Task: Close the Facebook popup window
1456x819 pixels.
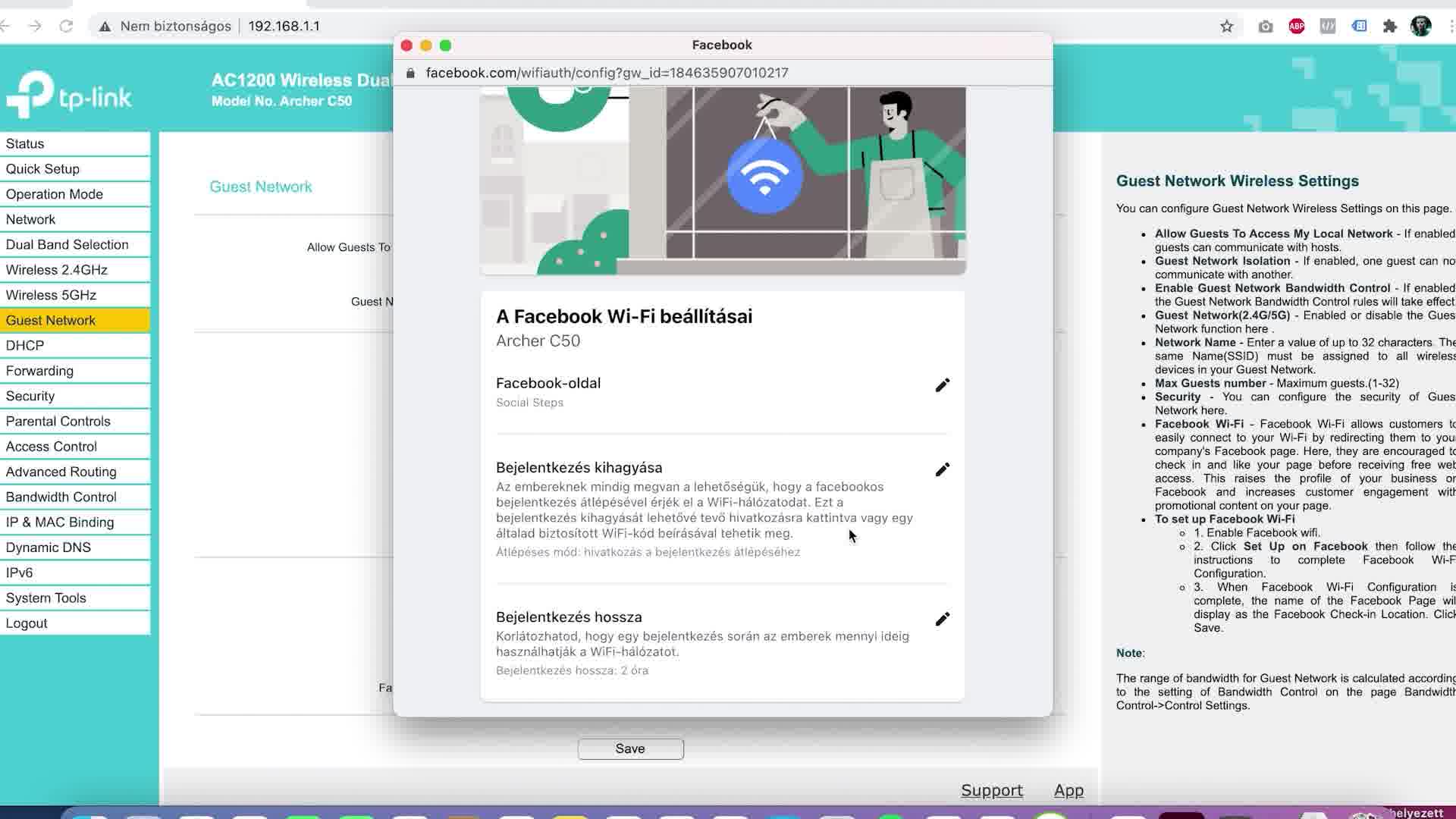Action: click(406, 45)
